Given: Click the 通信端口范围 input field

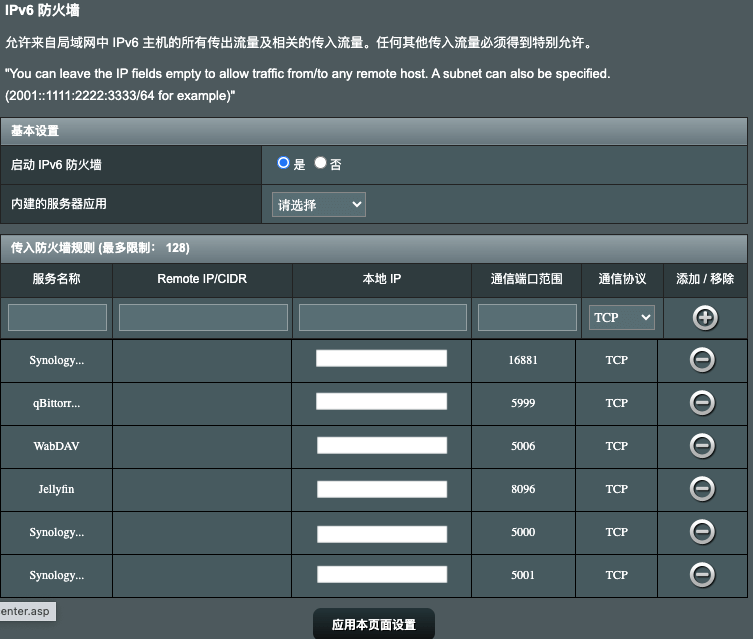Looking at the screenshot, I should tap(527, 317).
